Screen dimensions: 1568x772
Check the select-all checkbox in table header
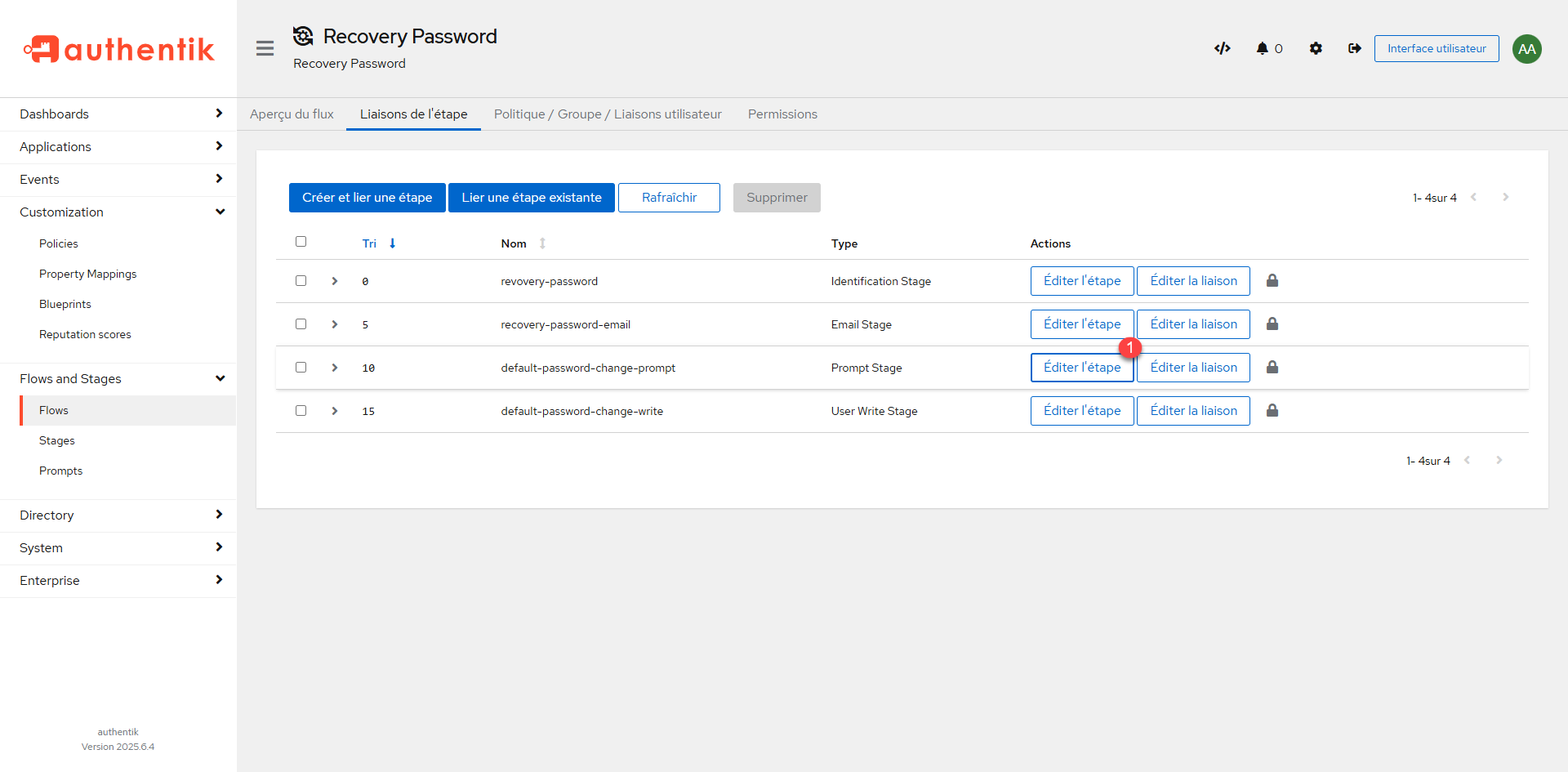pyautogui.click(x=301, y=242)
